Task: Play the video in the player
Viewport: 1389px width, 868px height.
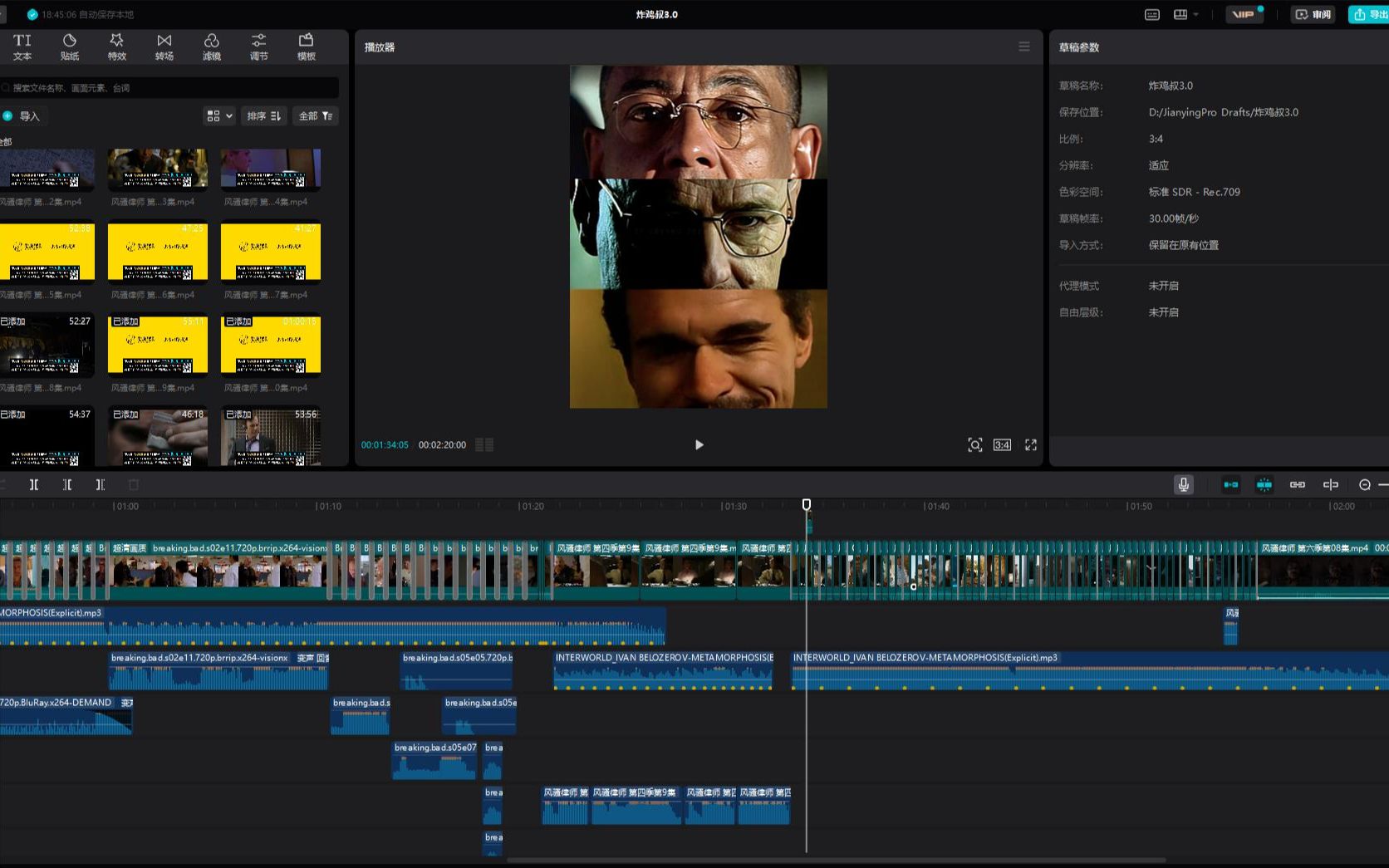Action: 699,445
